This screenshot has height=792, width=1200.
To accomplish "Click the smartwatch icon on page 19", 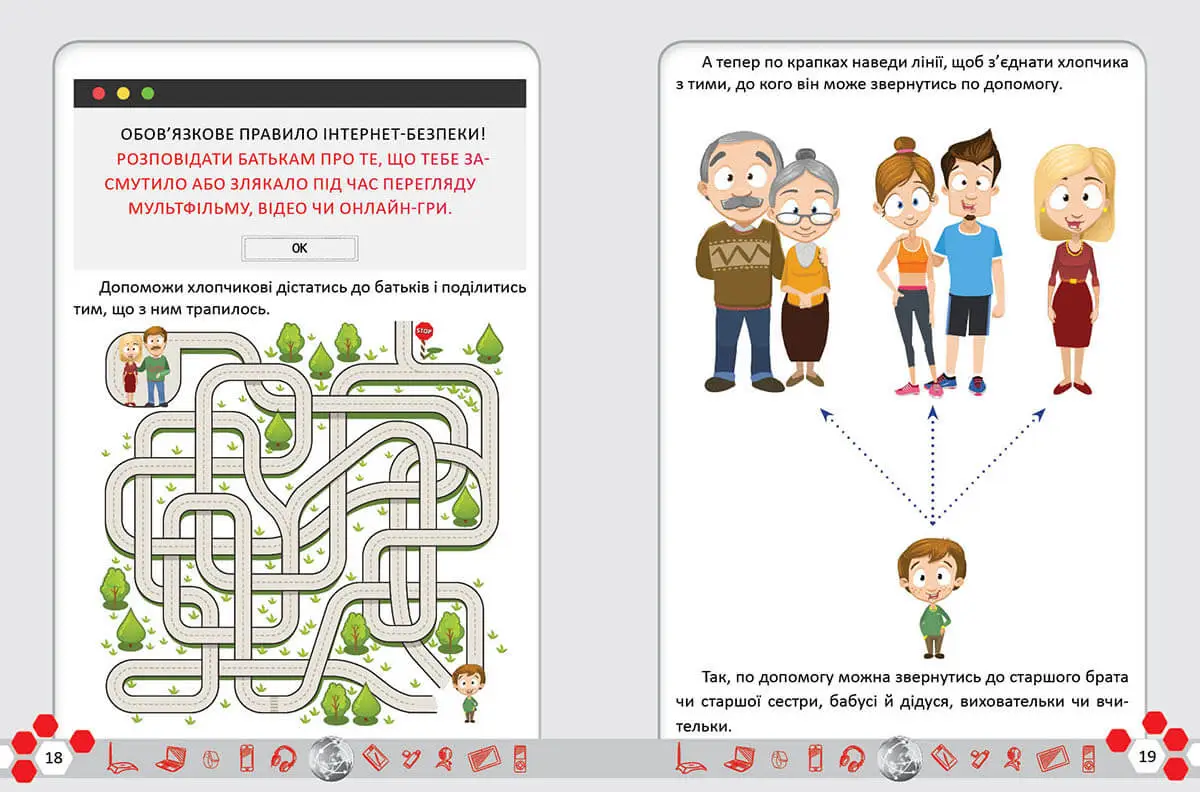I will click(x=779, y=758).
